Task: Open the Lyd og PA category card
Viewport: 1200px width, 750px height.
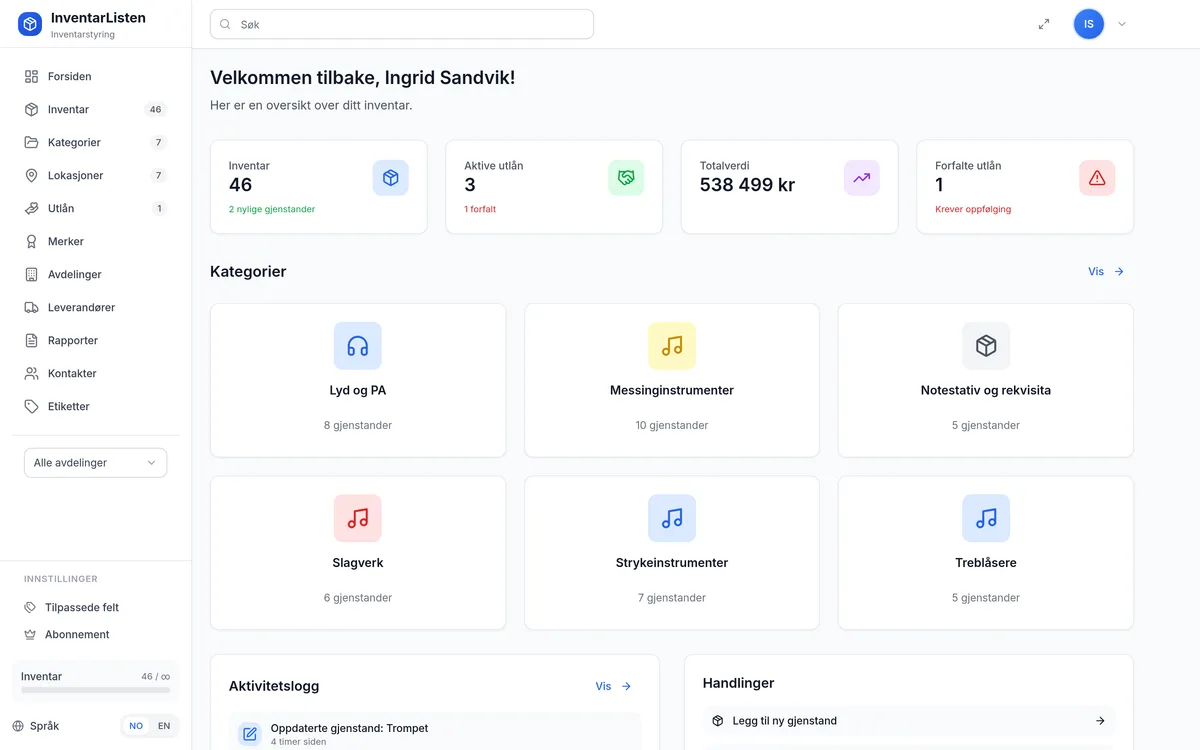Action: click(358, 380)
